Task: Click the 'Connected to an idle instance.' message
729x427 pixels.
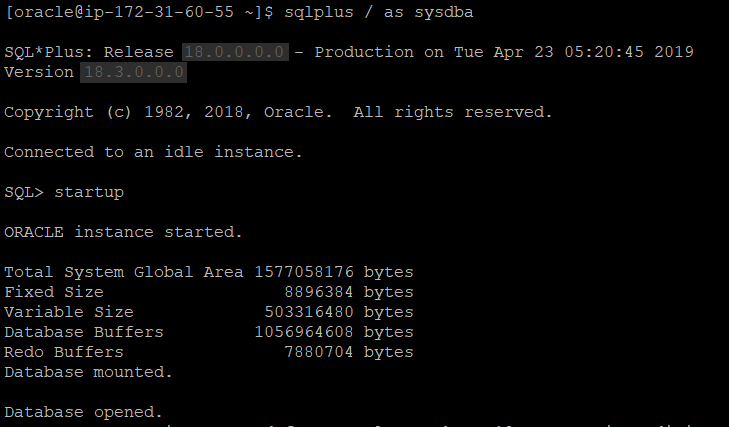Action: [x=153, y=152]
